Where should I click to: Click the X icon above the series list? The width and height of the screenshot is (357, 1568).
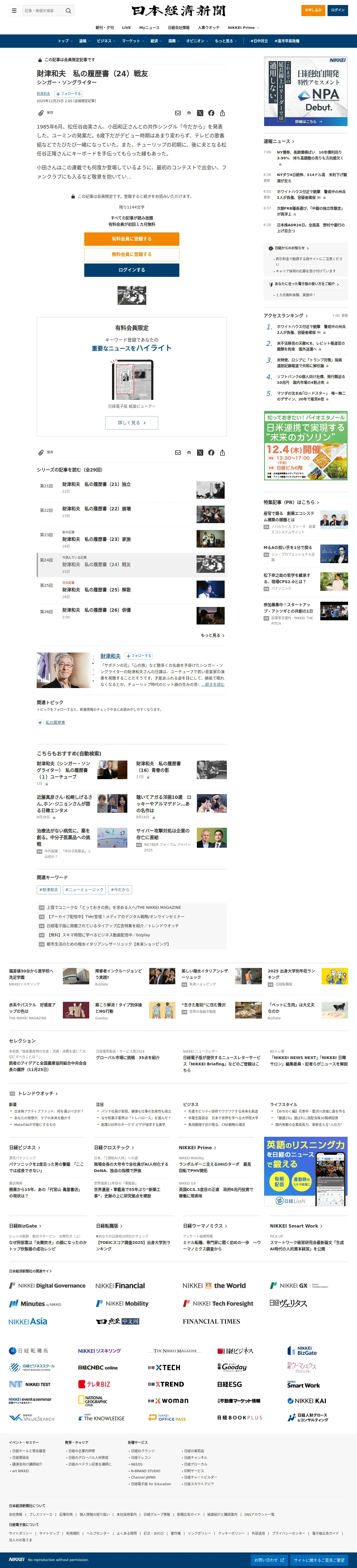[200, 452]
